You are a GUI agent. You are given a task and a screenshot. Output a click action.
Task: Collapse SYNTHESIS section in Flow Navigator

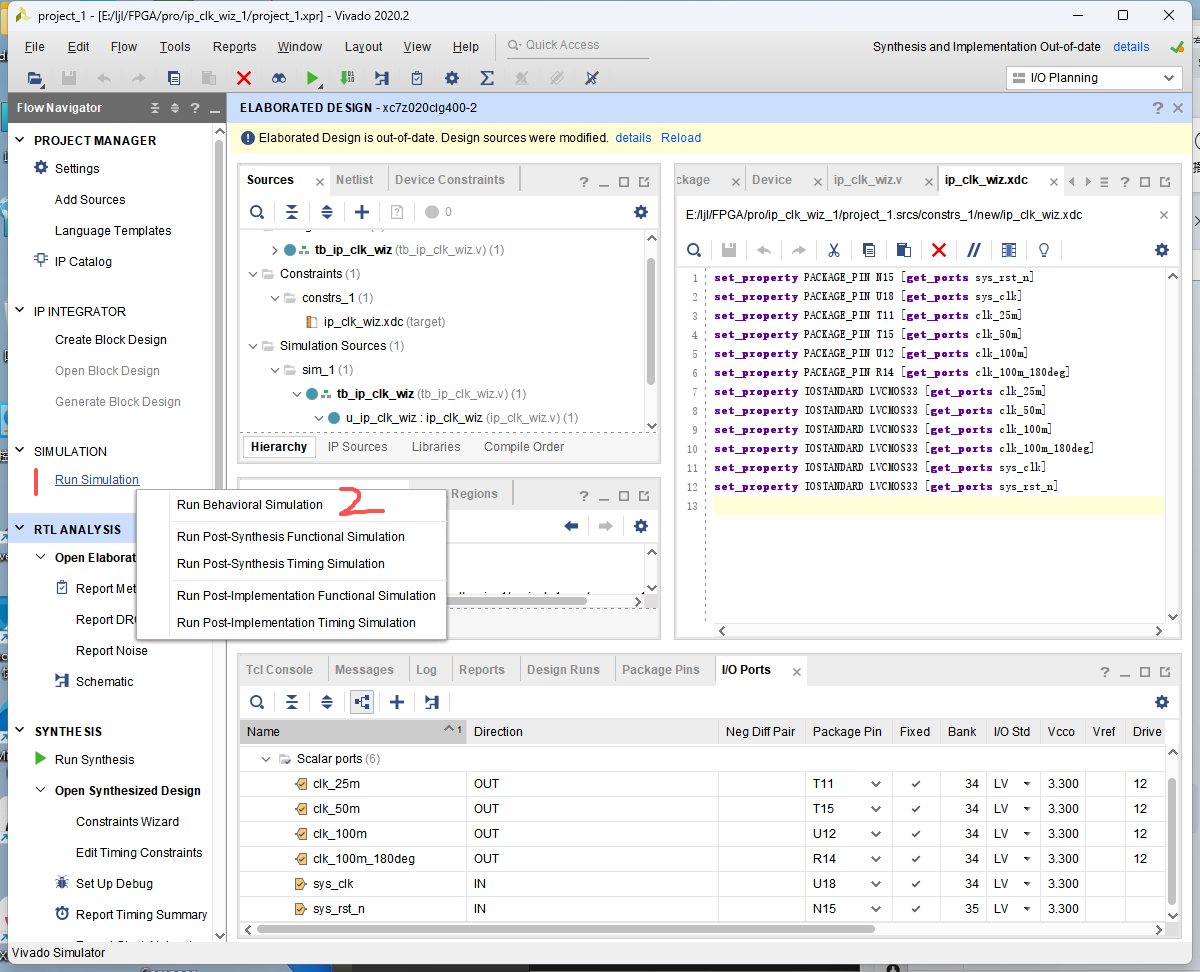tap(20, 731)
